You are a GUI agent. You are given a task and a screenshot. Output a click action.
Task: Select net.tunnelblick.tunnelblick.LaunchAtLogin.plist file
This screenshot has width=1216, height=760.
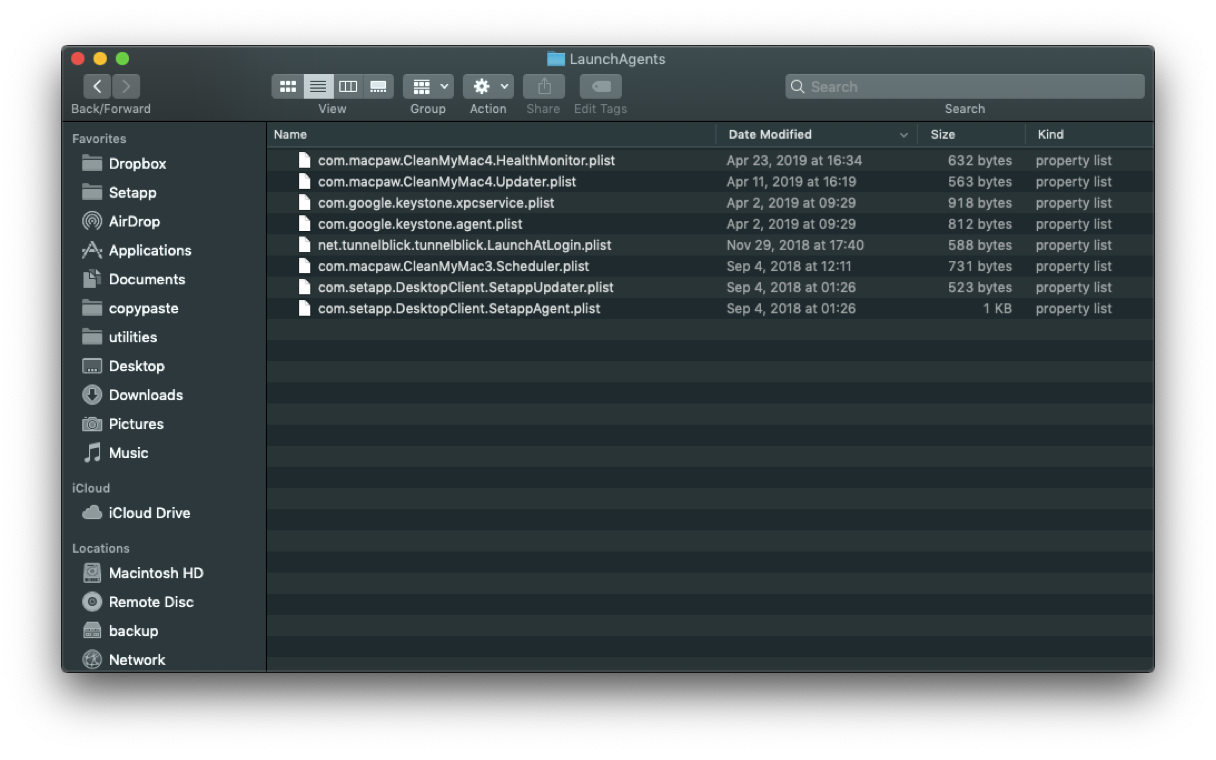710,245
